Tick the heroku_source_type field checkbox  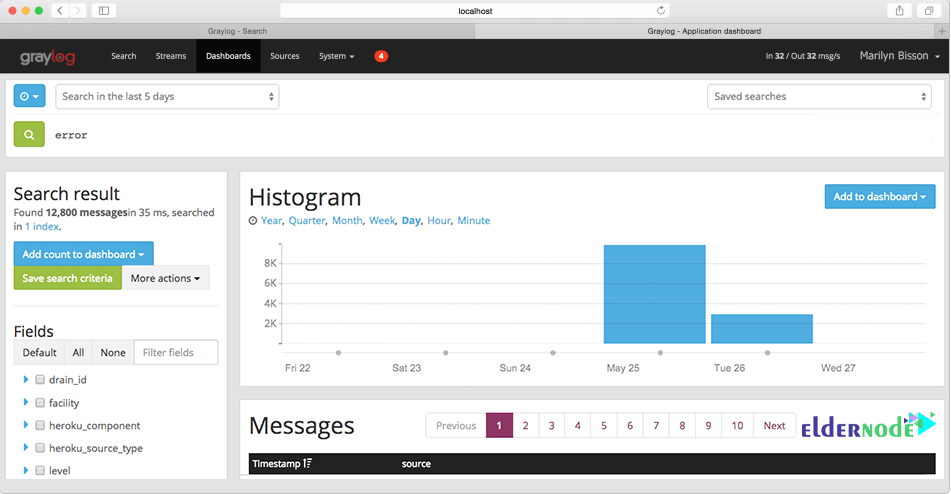coord(40,448)
